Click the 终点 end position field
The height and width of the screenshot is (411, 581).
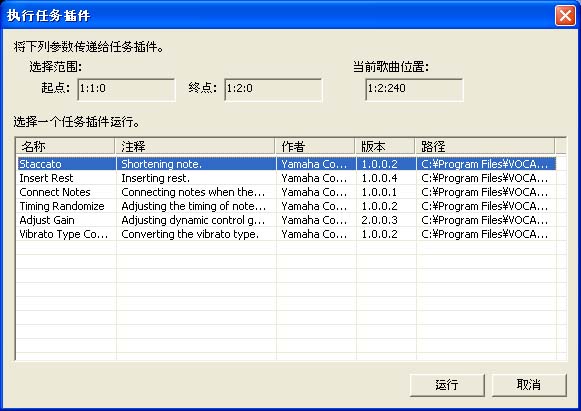(273, 89)
